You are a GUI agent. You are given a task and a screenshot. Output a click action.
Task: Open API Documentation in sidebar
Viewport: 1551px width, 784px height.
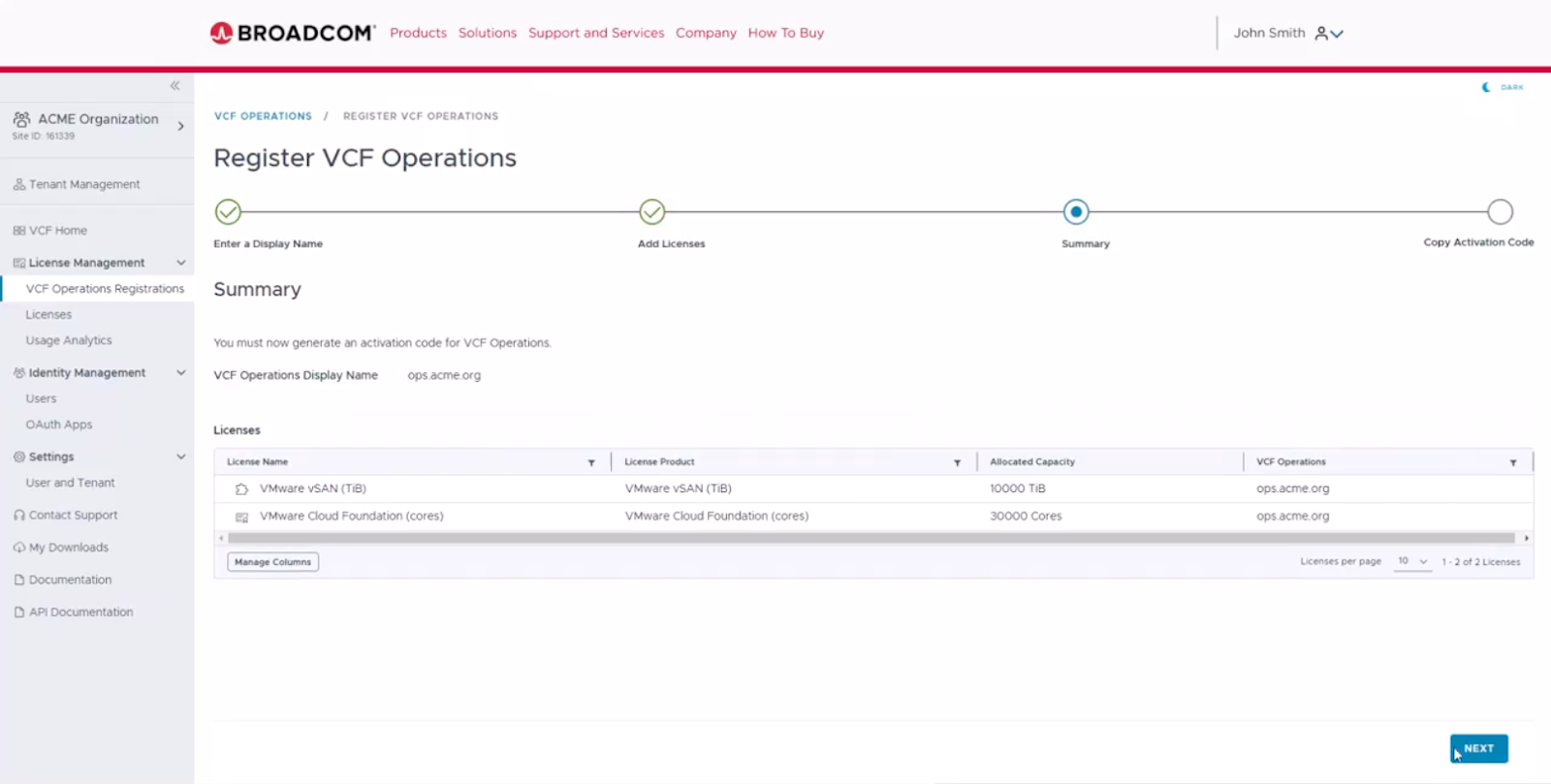(x=81, y=612)
